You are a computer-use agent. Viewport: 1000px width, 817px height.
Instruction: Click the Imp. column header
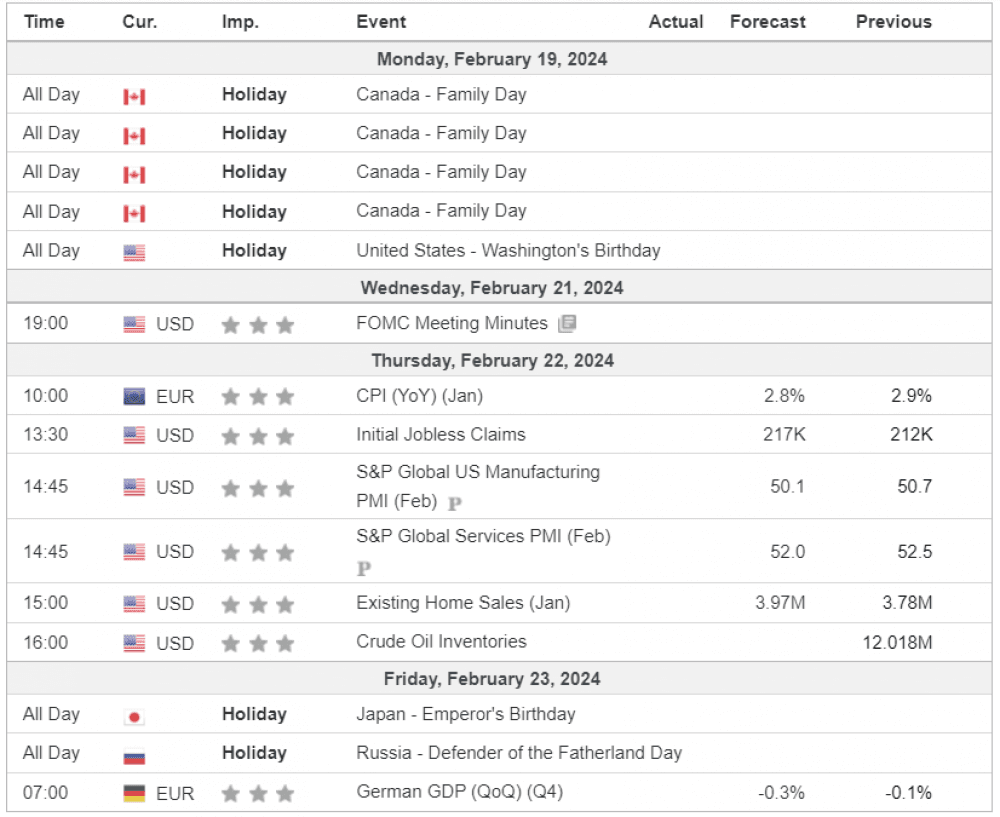[240, 22]
